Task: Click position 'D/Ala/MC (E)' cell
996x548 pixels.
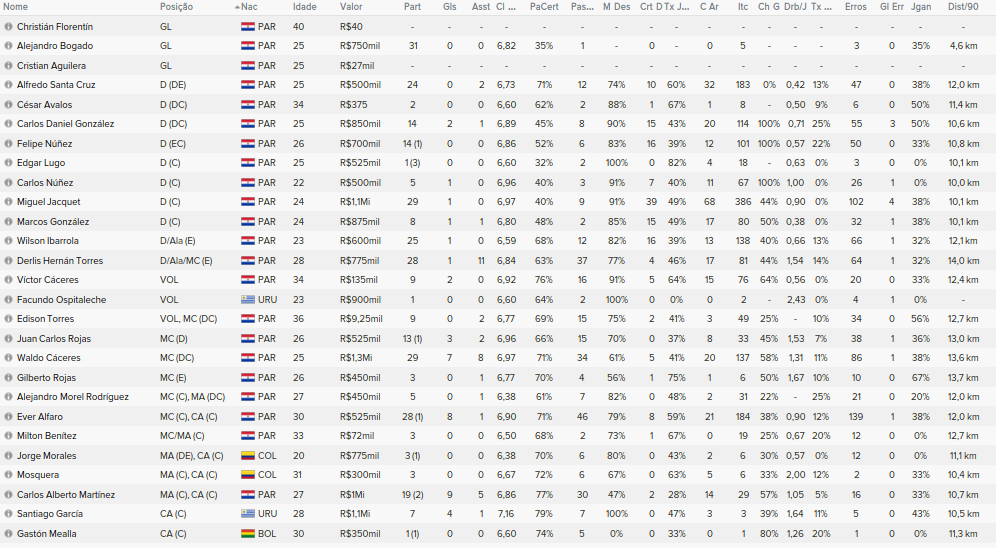Action: point(186,260)
